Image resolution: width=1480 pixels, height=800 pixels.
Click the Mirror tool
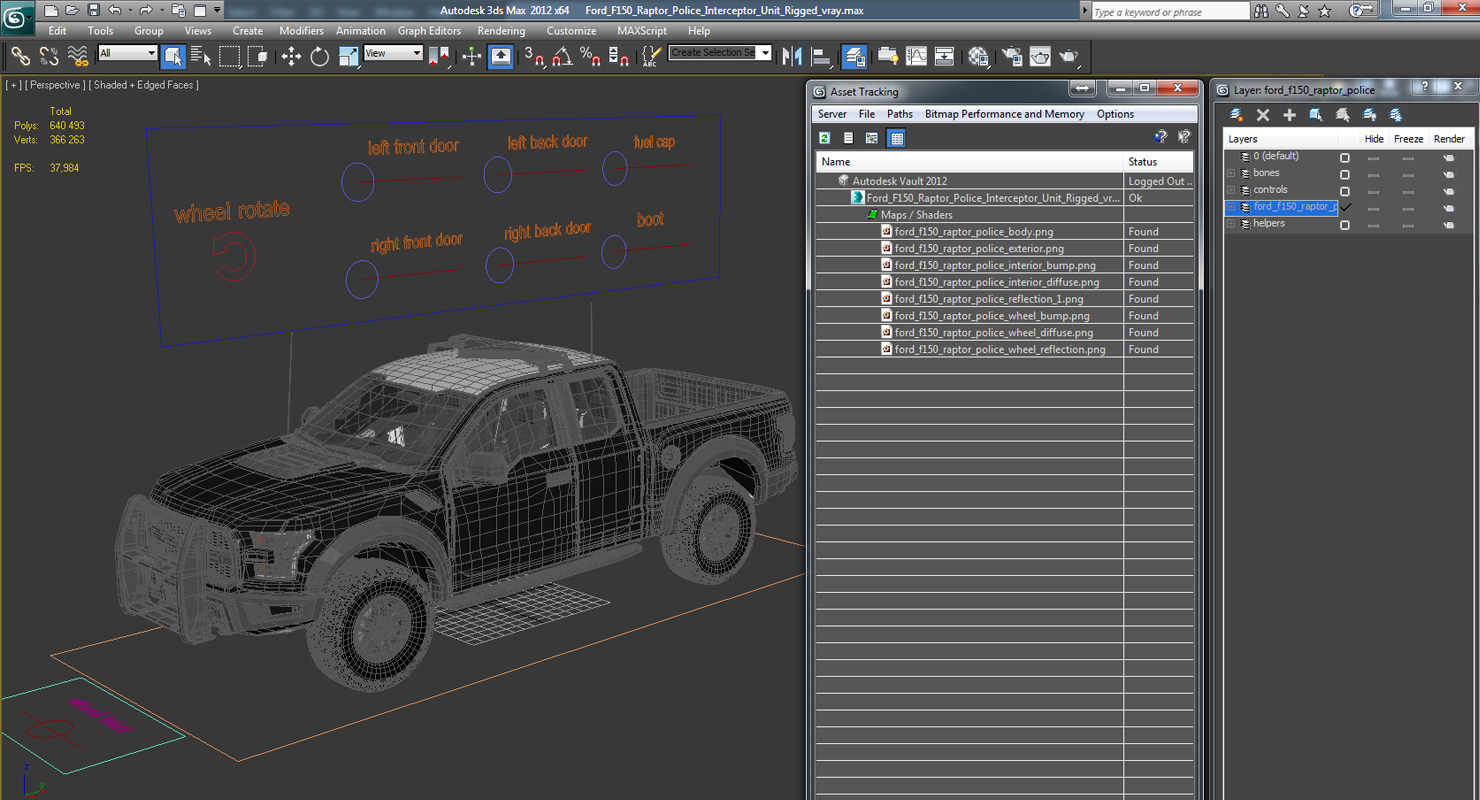pyautogui.click(x=792, y=56)
